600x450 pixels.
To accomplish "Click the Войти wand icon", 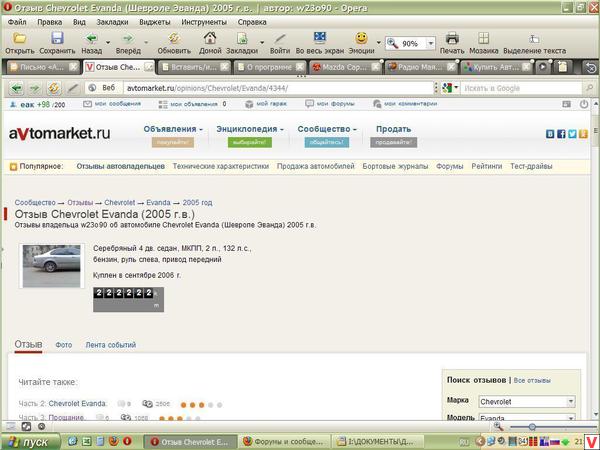I will point(280,38).
